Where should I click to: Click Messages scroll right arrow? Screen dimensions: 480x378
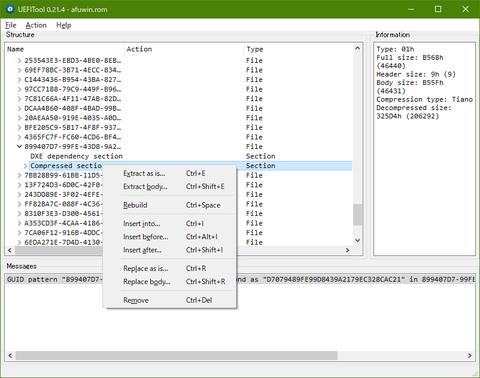tap(470, 356)
